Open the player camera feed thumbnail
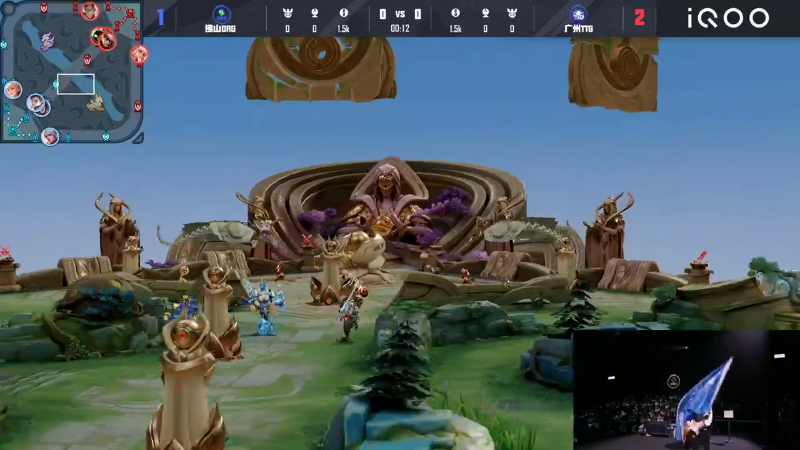Screen dimensions: 800x450 (686, 390)
